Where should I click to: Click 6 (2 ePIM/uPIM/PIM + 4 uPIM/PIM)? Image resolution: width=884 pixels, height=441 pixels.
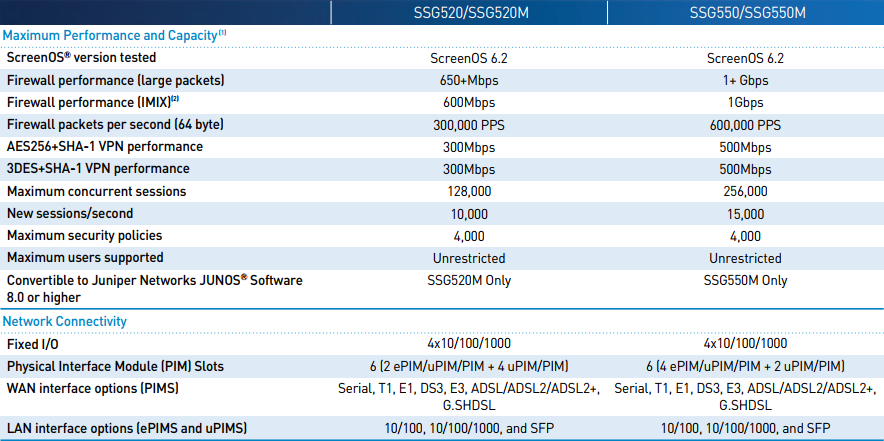tap(469, 367)
